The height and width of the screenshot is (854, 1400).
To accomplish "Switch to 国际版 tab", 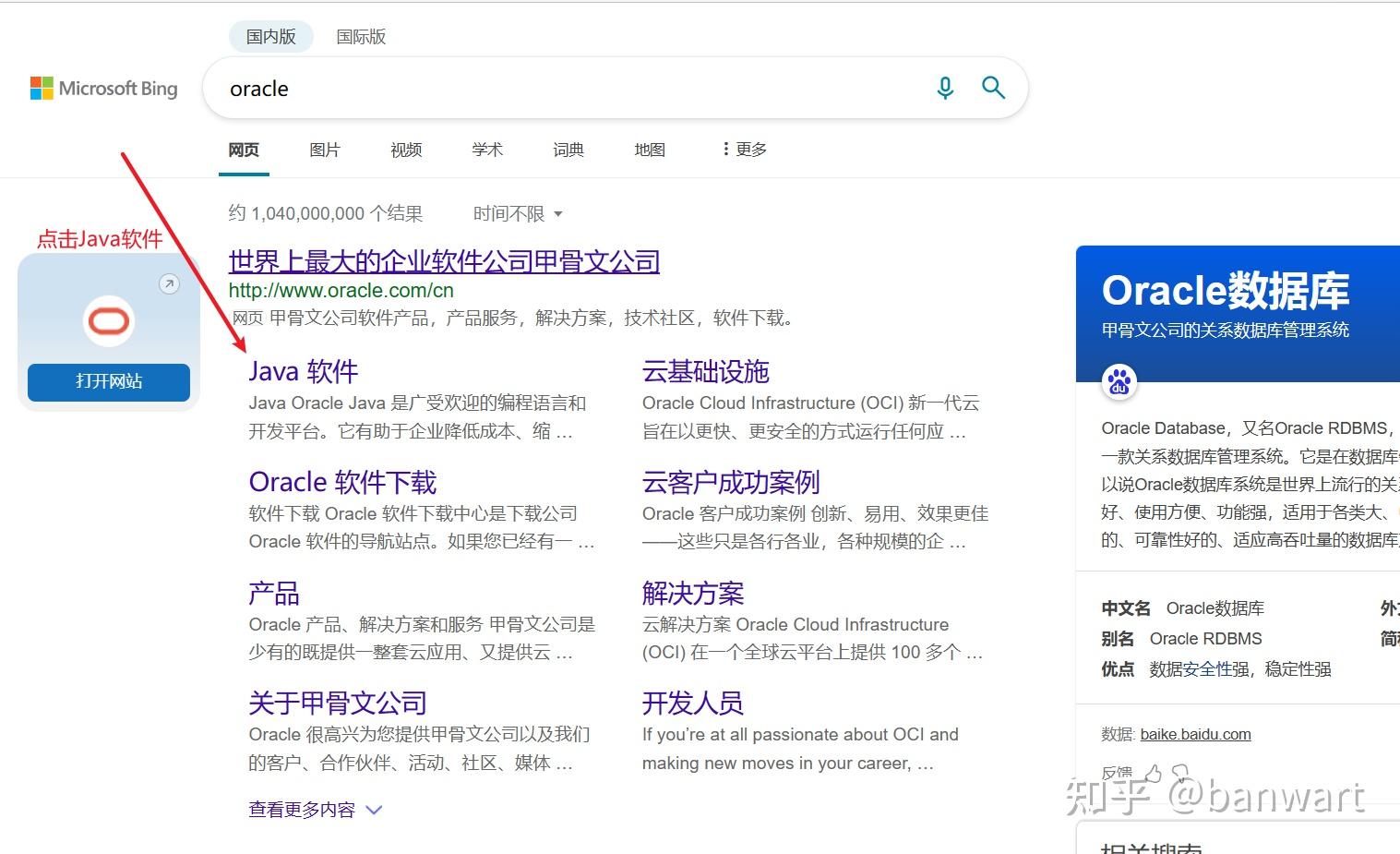I will coord(361,37).
